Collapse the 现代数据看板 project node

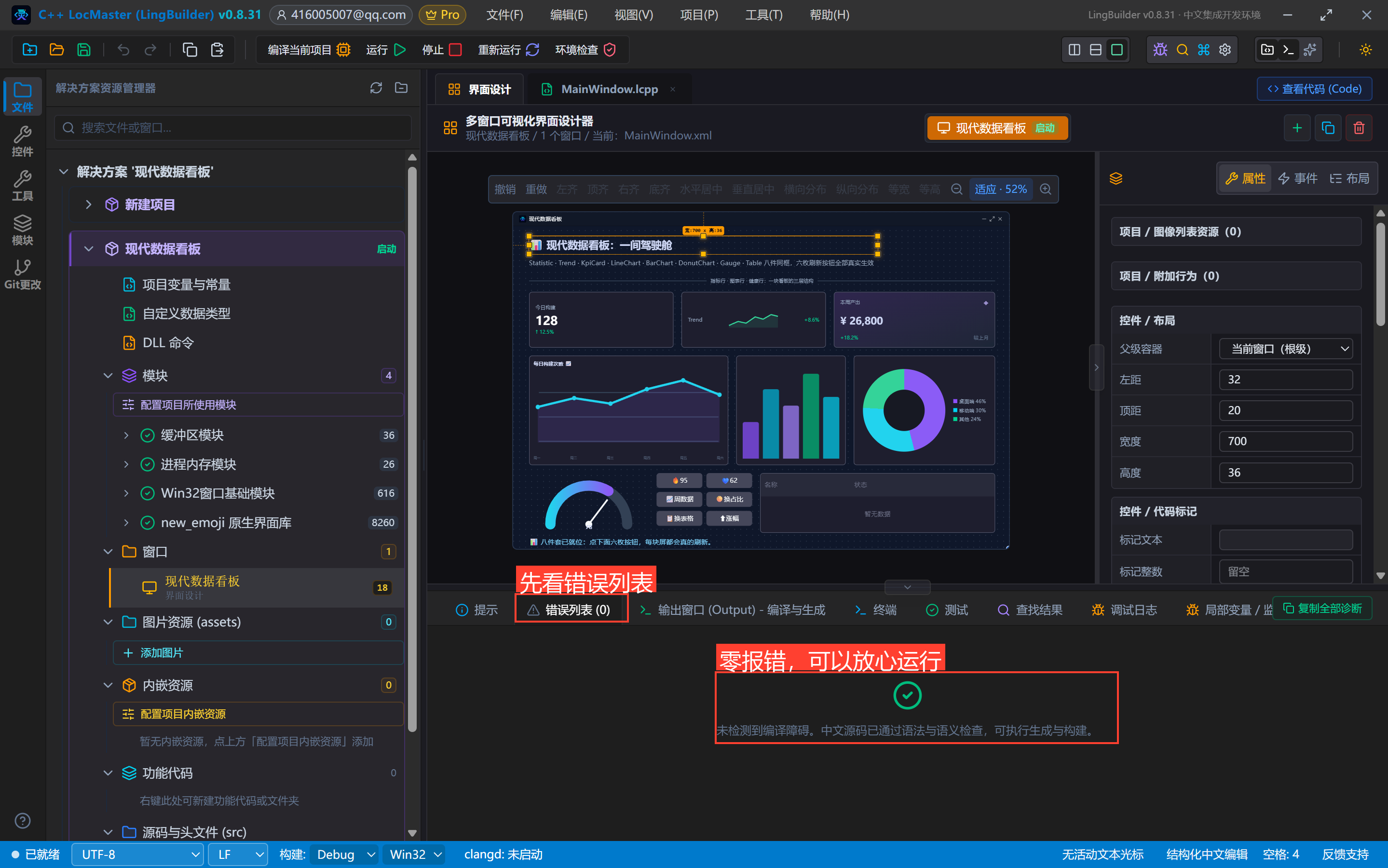(88, 249)
